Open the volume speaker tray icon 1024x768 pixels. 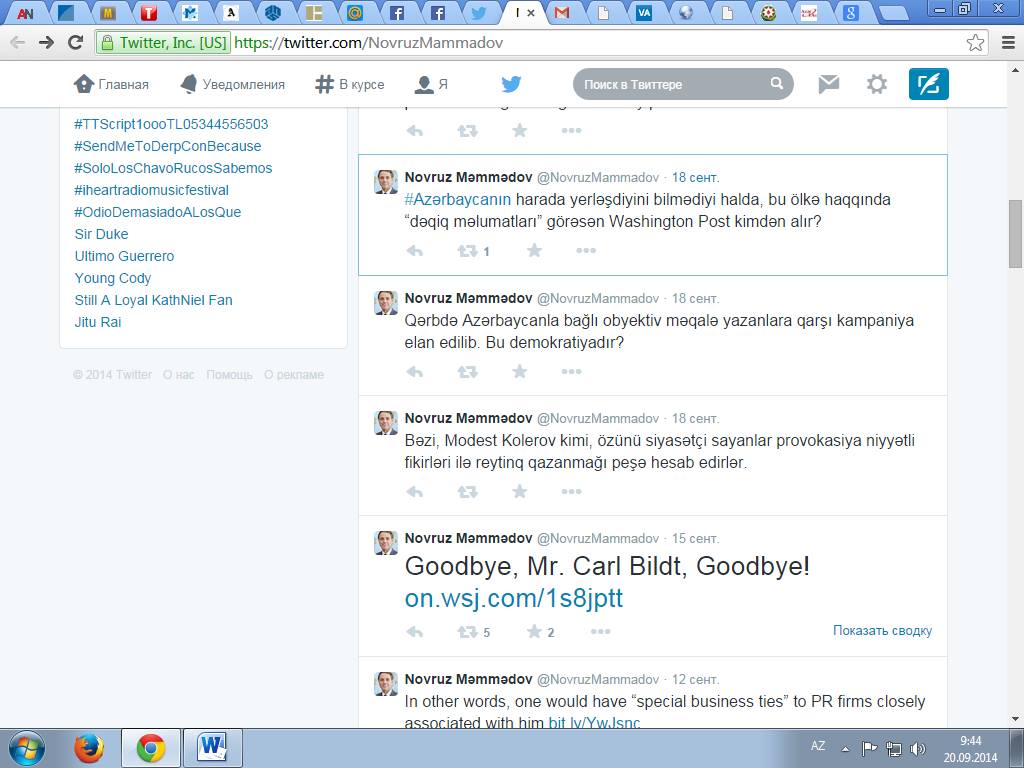click(918, 748)
